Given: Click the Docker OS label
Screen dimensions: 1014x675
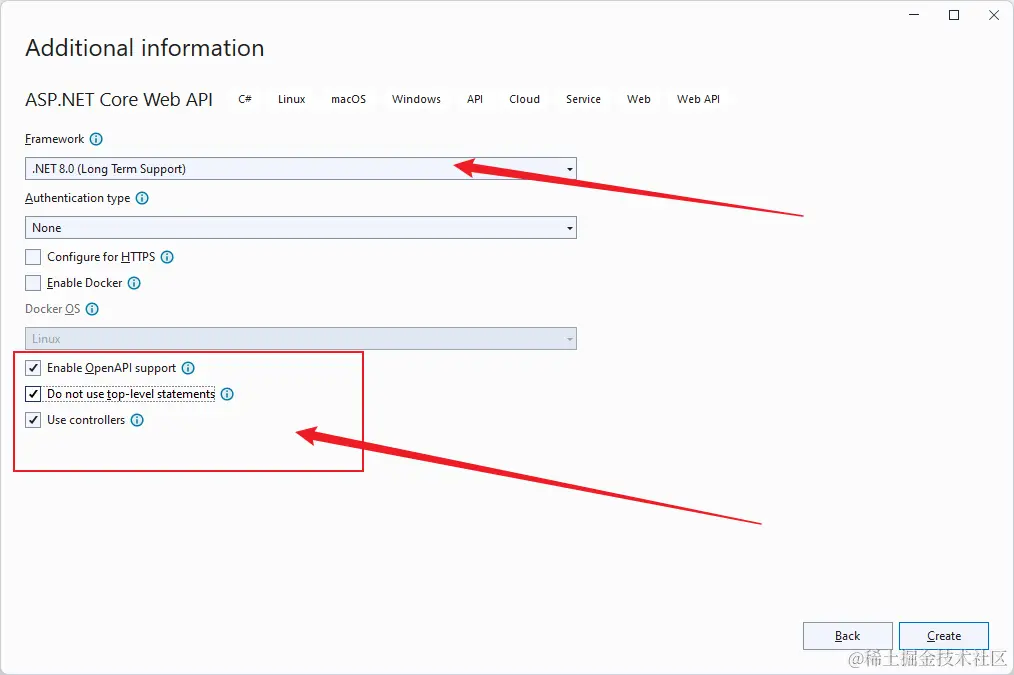Looking at the screenshot, I should (52, 309).
